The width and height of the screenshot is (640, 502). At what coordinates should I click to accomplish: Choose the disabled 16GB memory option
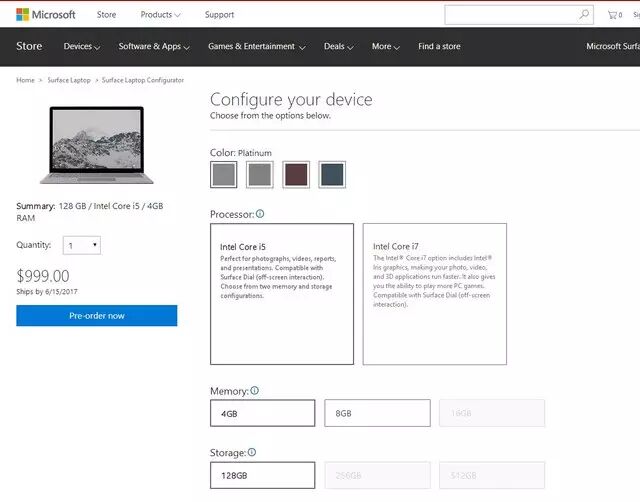point(492,413)
